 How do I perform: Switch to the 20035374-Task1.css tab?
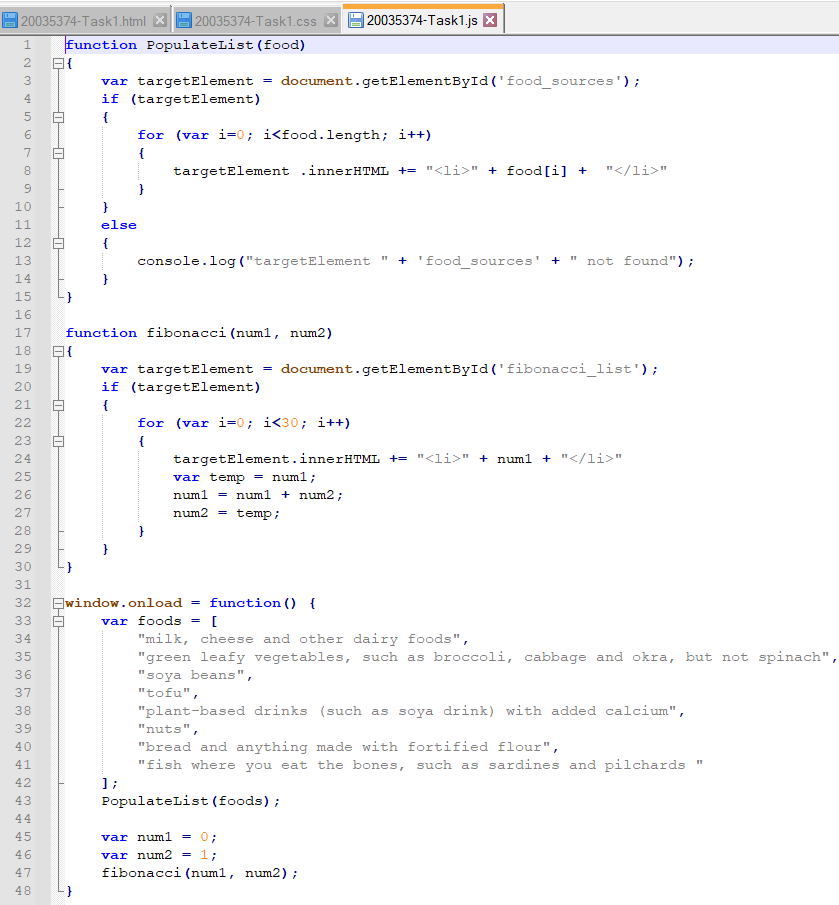[x=256, y=21]
